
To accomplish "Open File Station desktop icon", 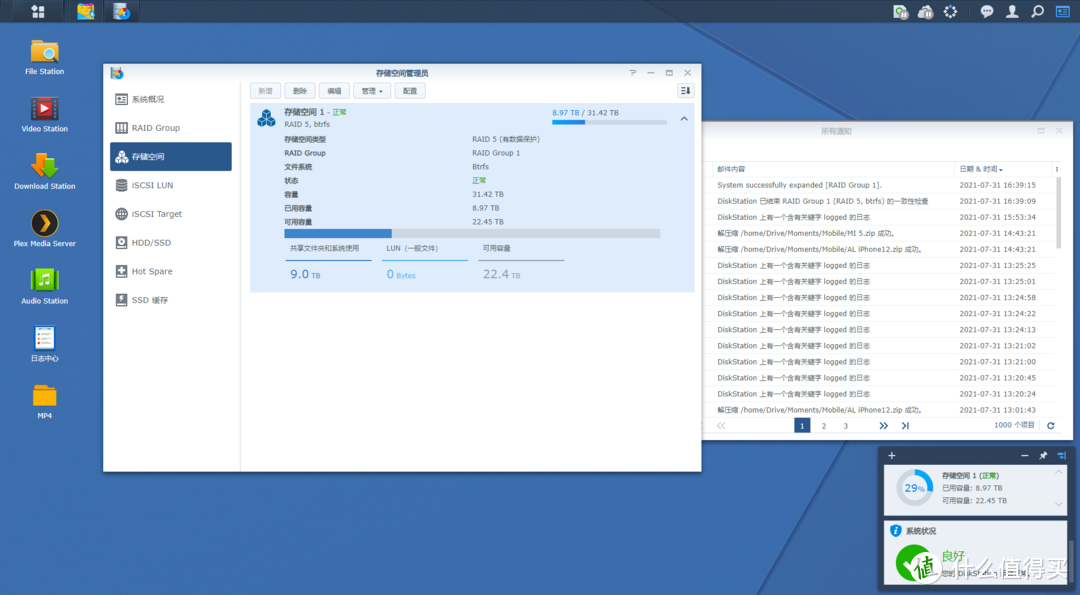I will pos(45,56).
